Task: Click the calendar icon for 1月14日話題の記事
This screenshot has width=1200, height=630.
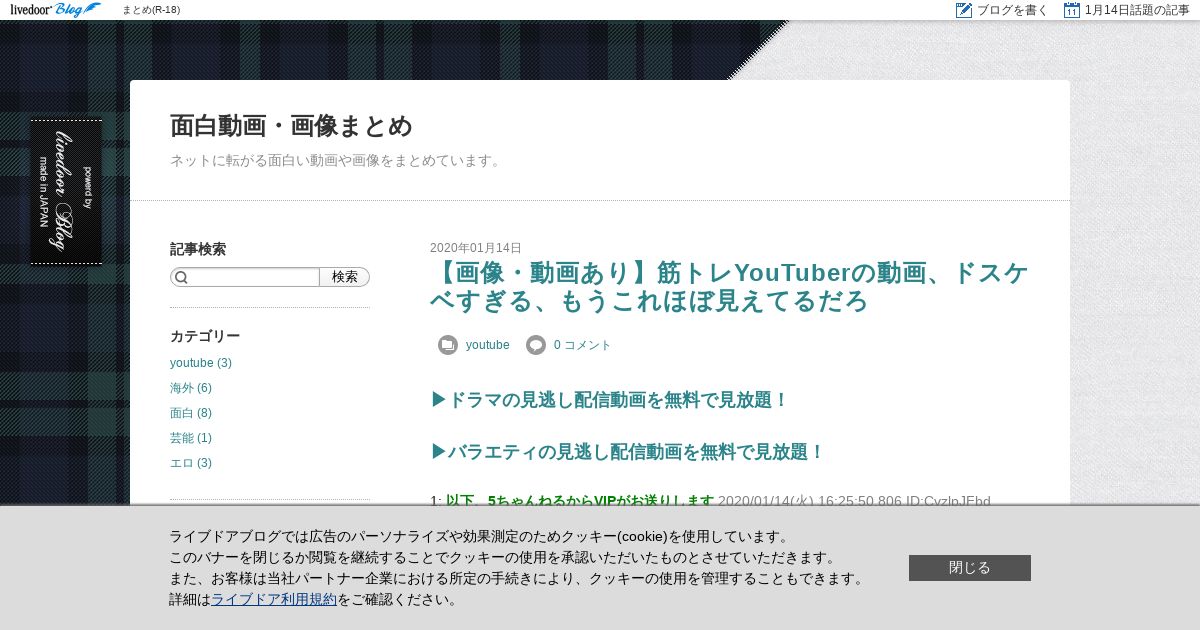Action: point(1072,10)
